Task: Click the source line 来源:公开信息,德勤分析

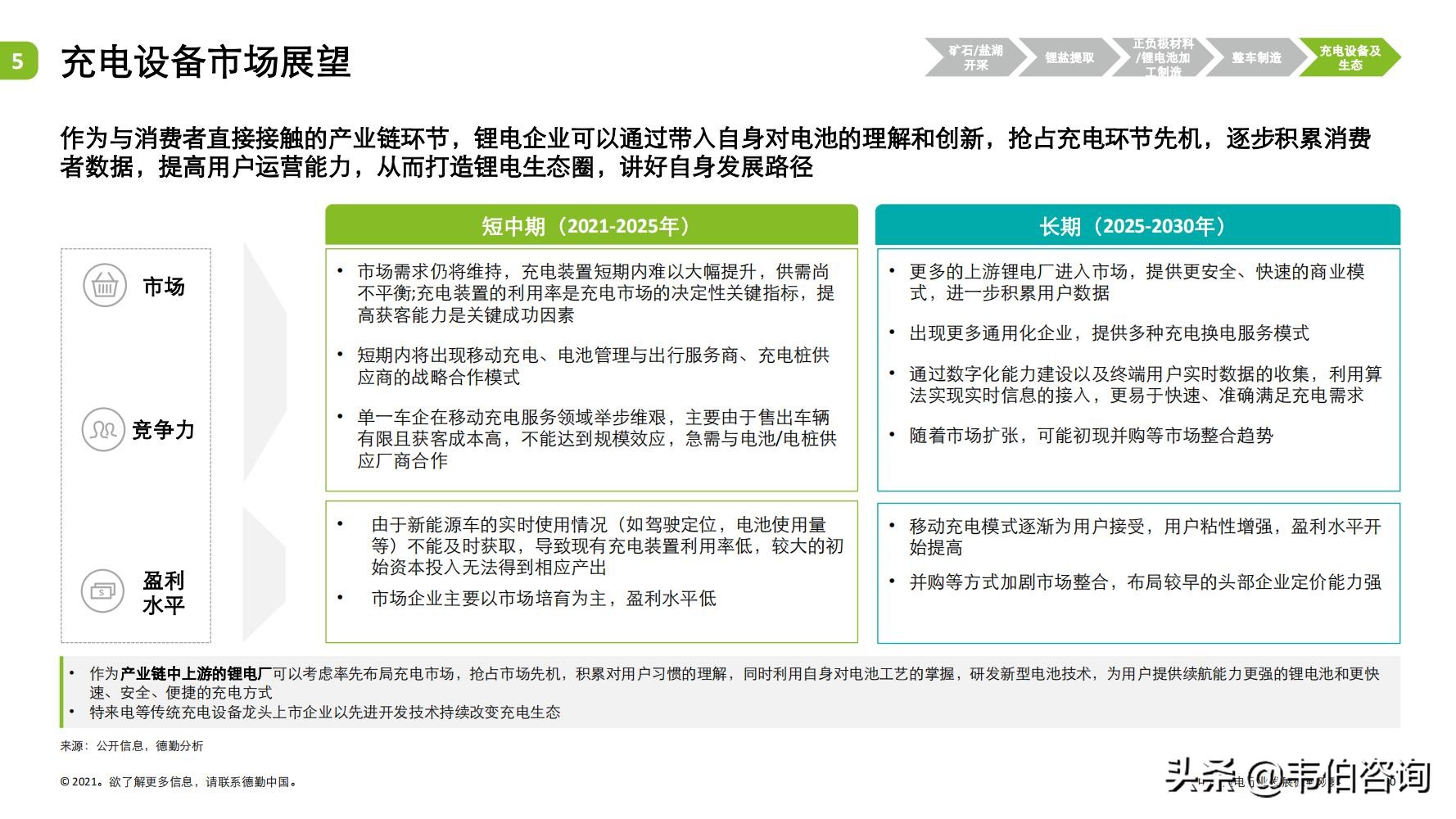Action: 131,746
